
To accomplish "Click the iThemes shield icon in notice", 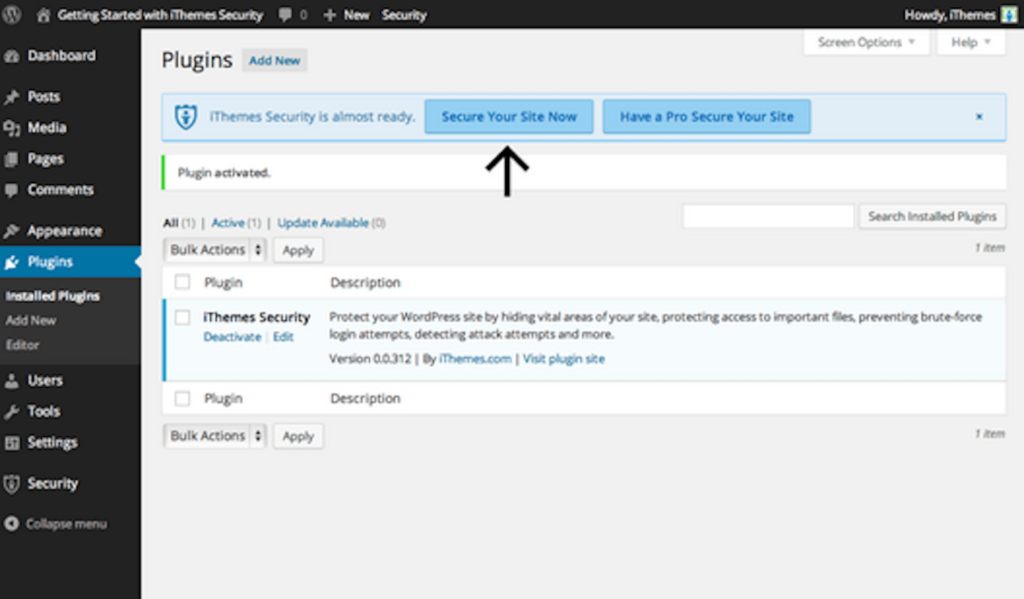I will [x=185, y=117].
